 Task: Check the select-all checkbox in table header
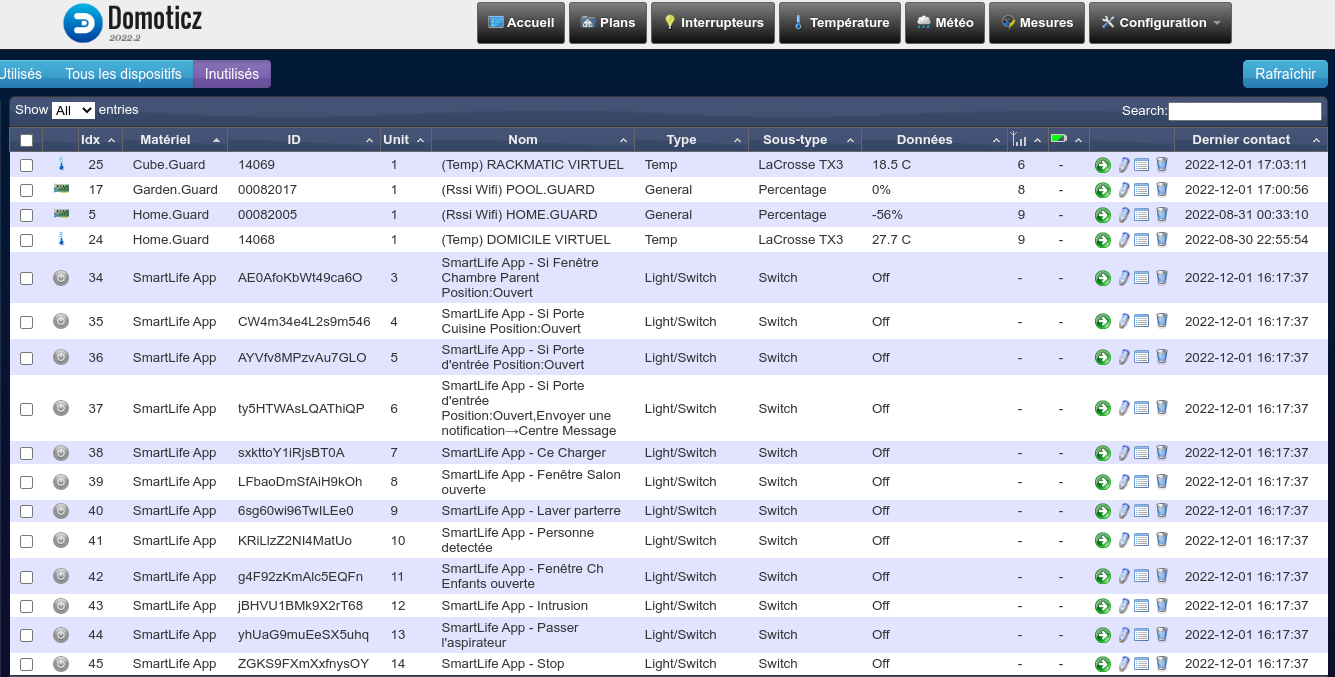tap(27, 141)
